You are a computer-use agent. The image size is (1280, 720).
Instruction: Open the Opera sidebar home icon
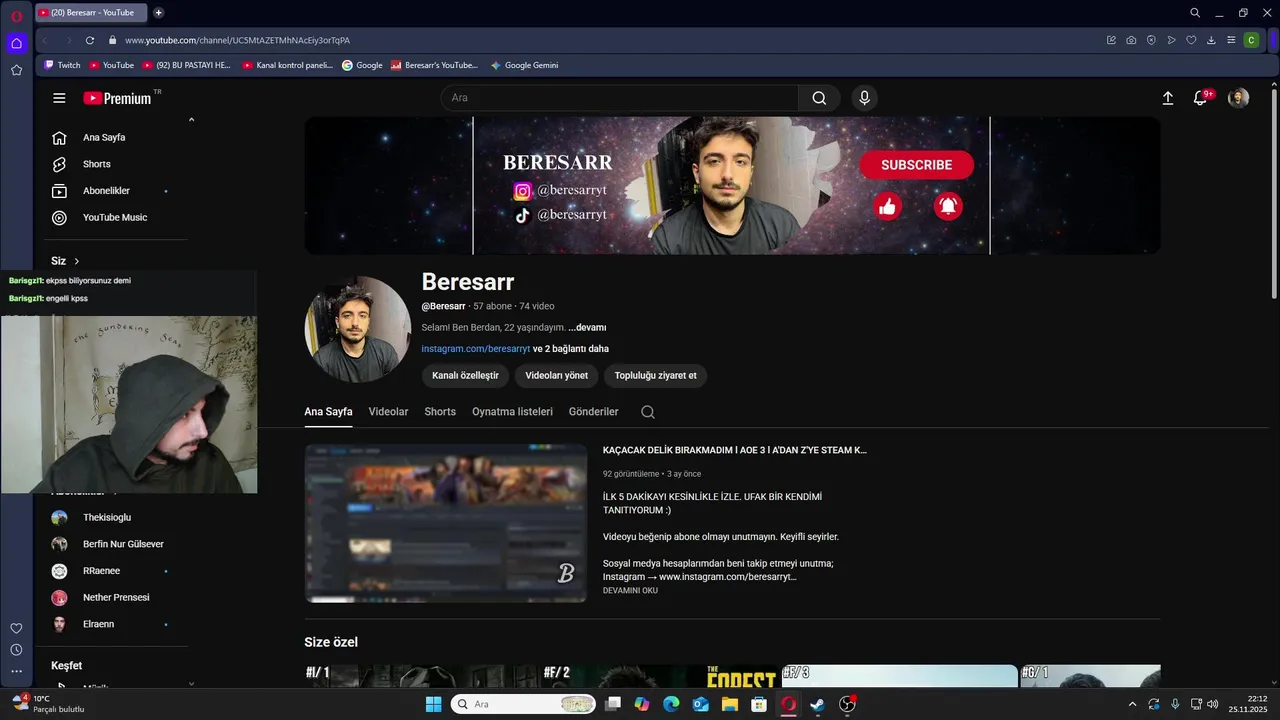pos(16,43)
